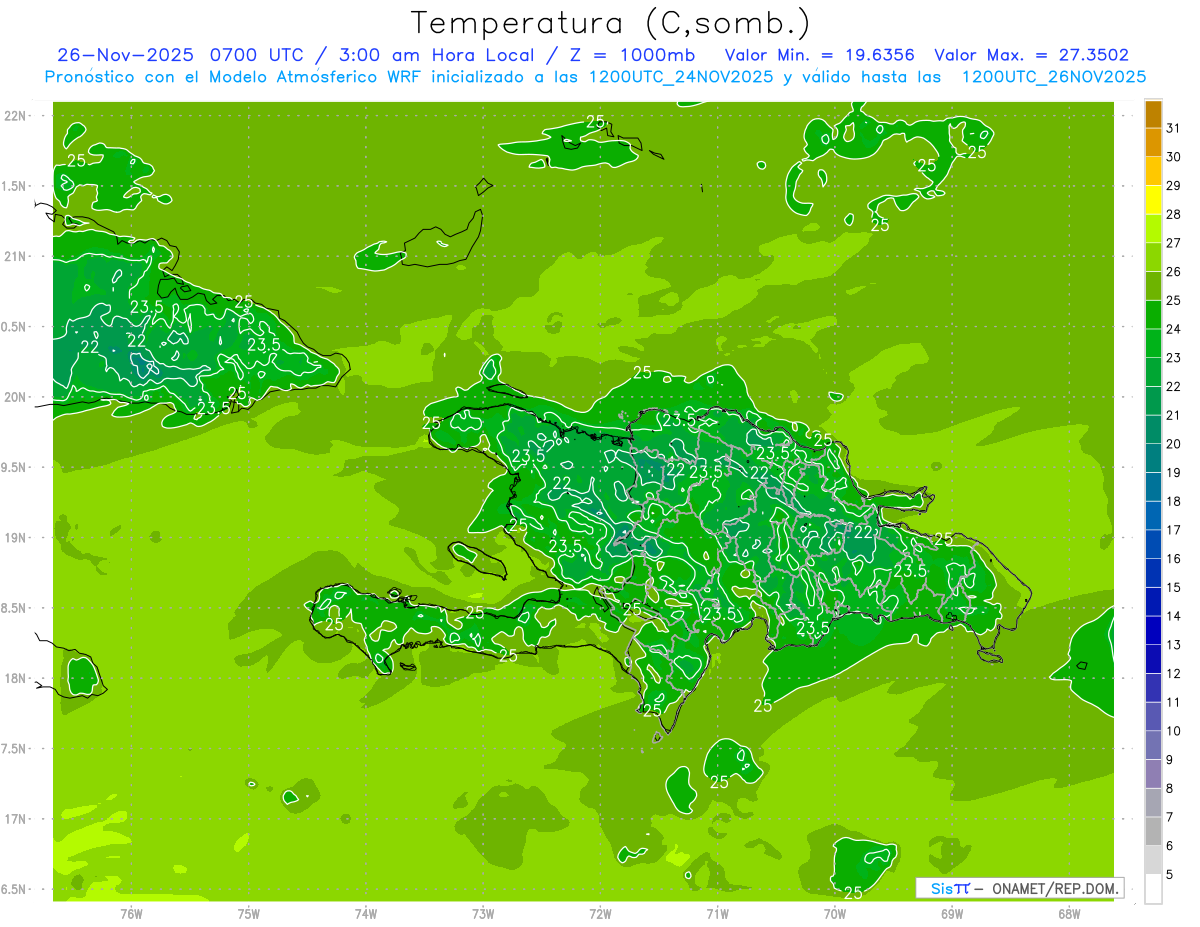Click the '73W' longitude axis label
1200x927 pixels.
[x=483, y=914]
